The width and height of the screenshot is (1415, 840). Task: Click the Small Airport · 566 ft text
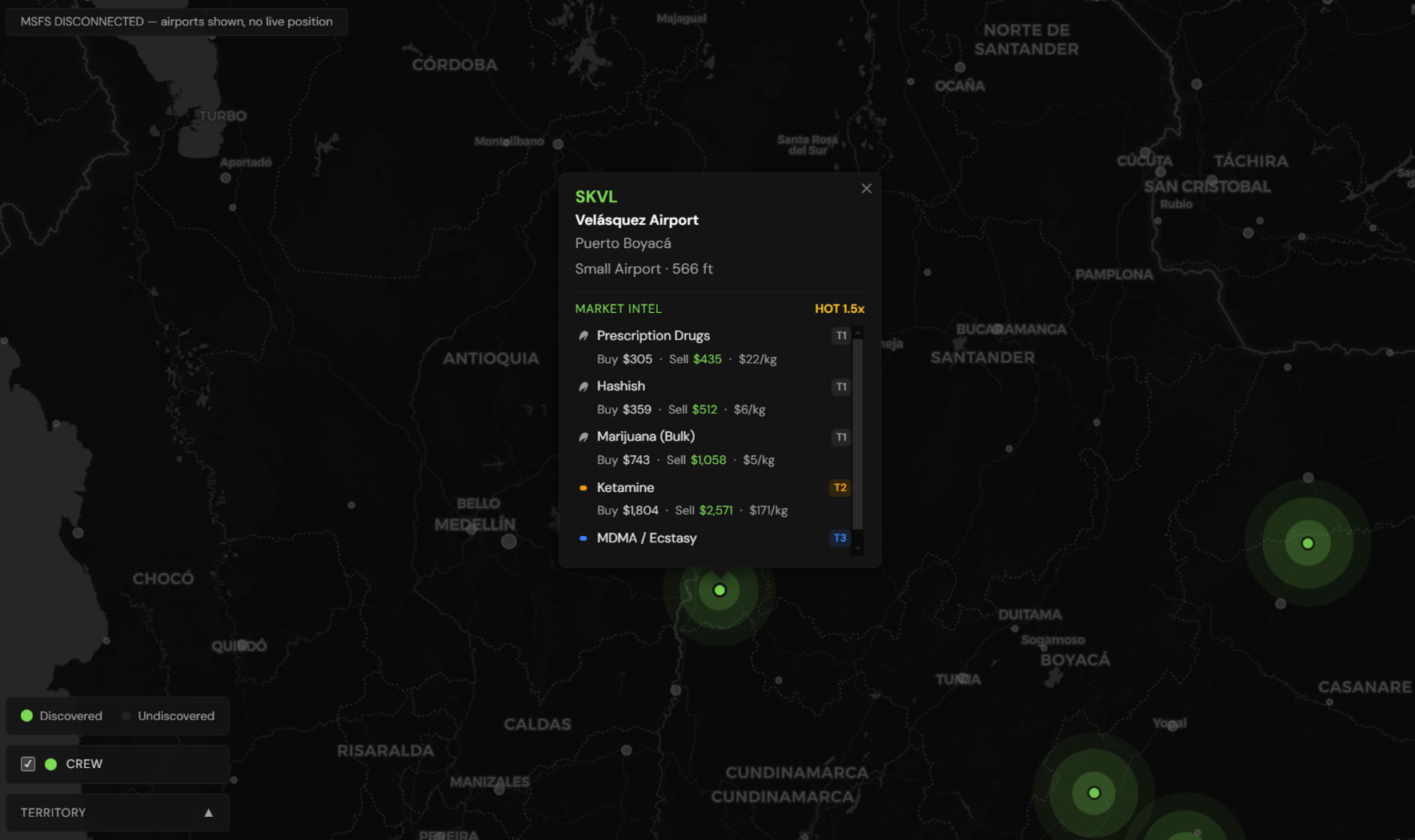coord(643,269)
